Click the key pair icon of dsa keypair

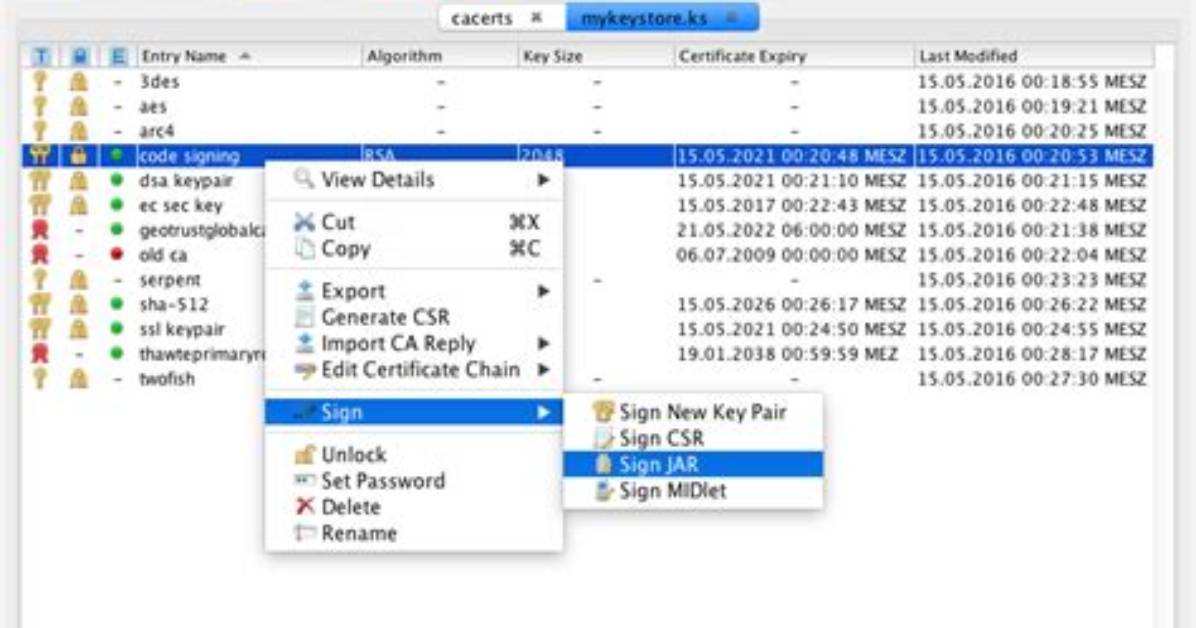(40, 181)
